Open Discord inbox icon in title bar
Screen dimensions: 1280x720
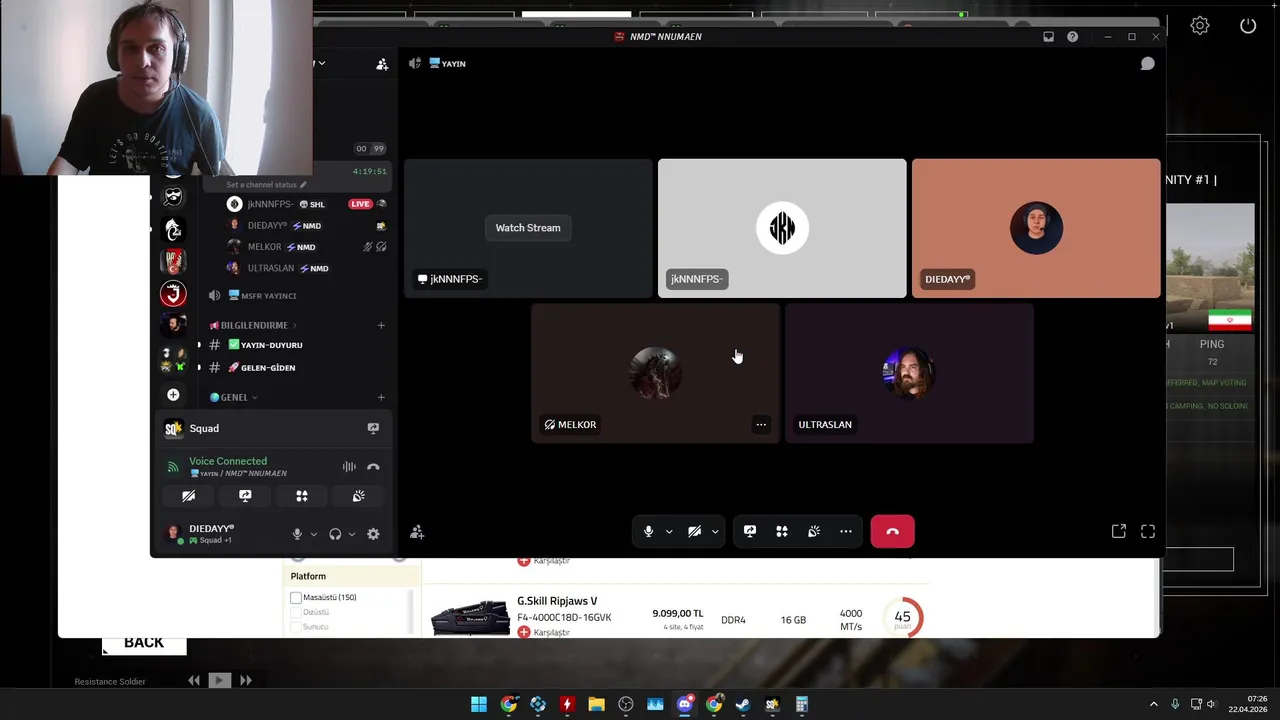point(1048,37)
